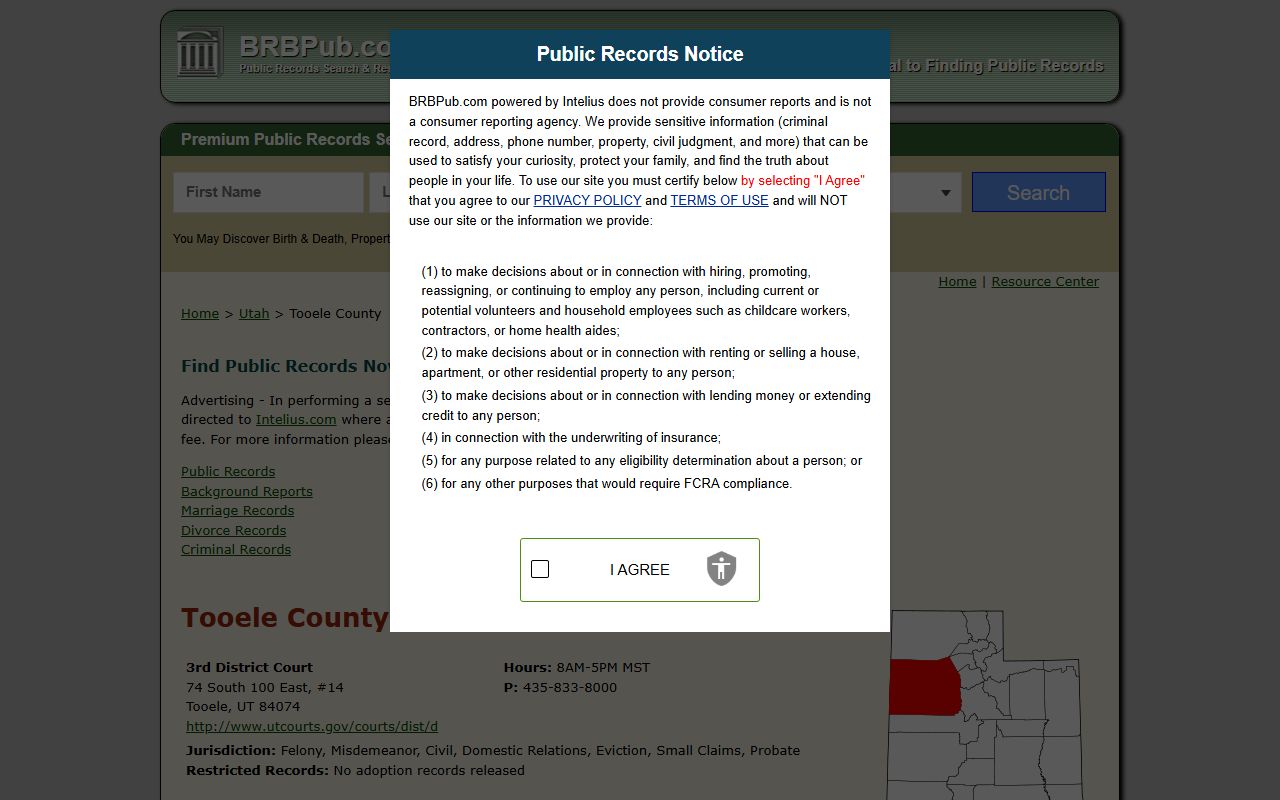Click the blue Search button
This screenshot has height=800, width=1280.
(1038, 192)
